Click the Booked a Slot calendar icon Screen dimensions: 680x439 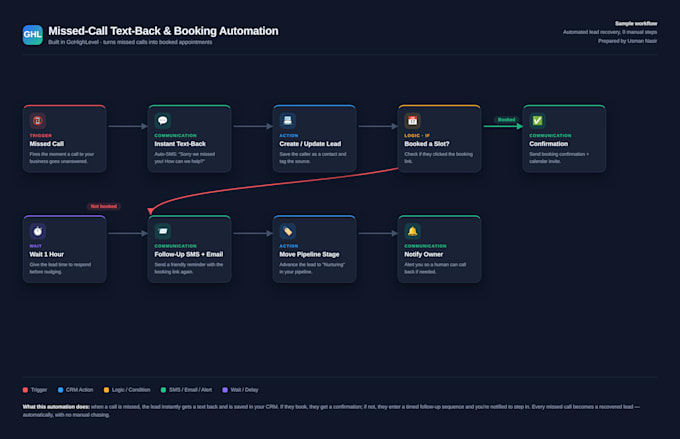412,121
